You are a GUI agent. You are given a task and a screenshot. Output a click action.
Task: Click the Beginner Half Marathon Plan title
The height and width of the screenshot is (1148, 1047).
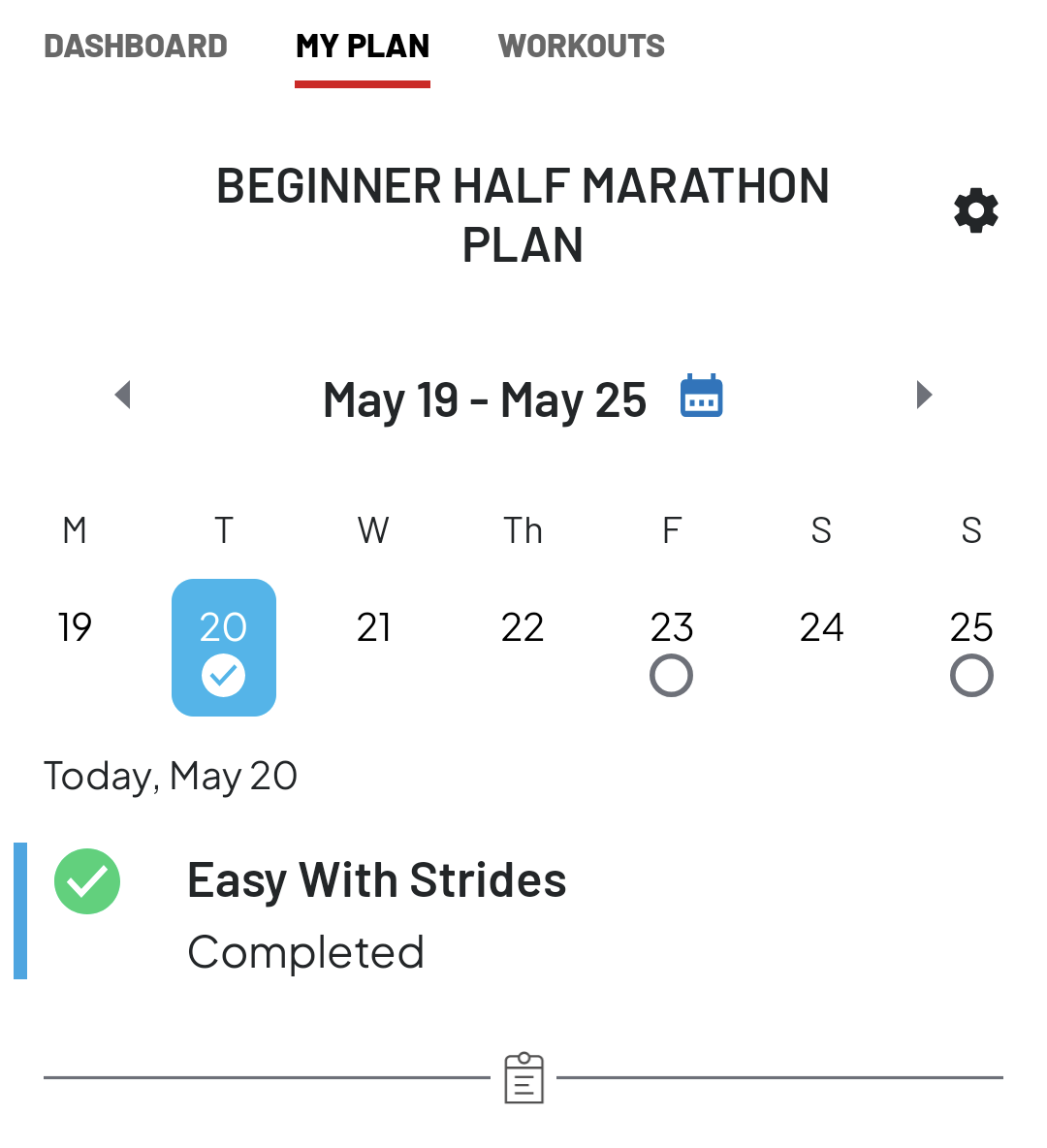(523, 214)
